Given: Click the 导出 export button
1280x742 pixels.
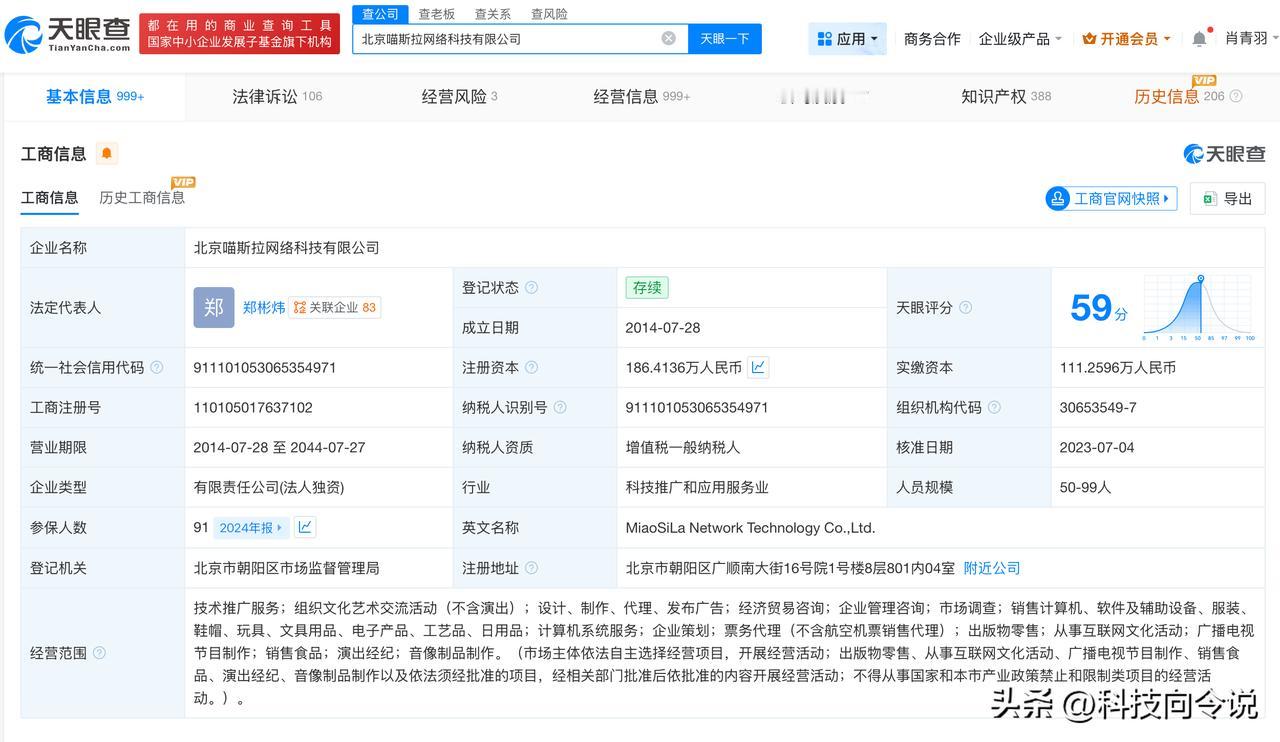Looking at the screenshot, I should click(1227, 198).
